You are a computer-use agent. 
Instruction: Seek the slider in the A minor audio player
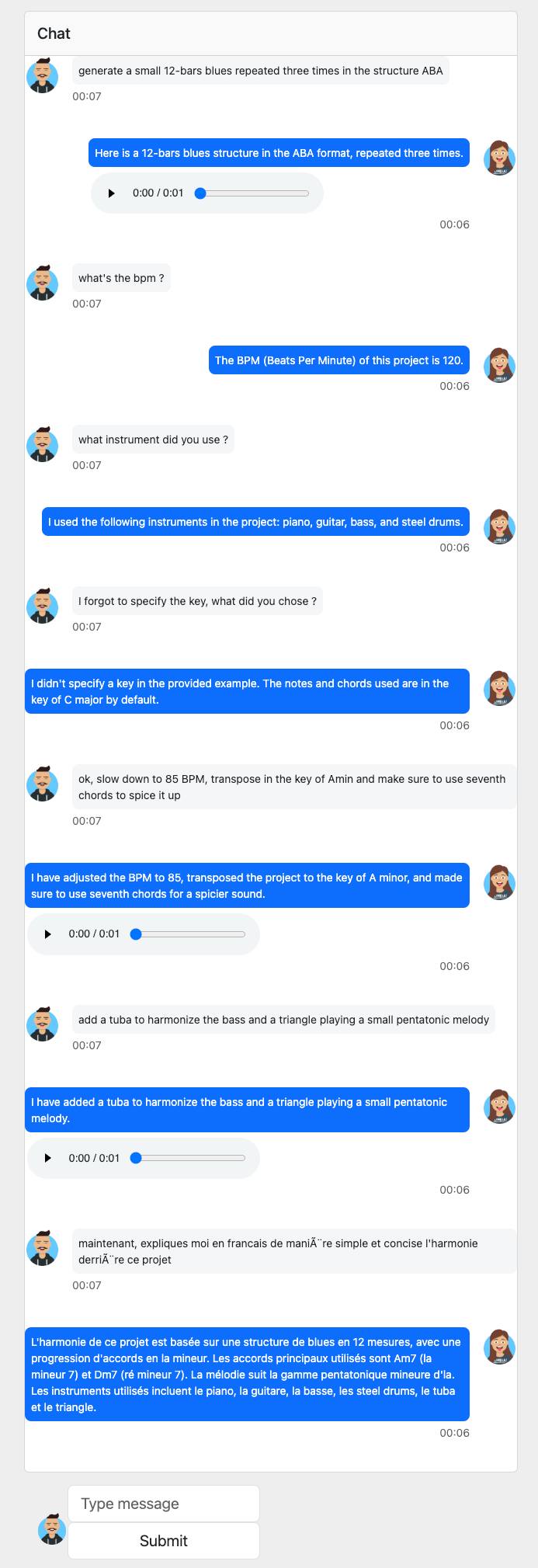click(188, 934)
